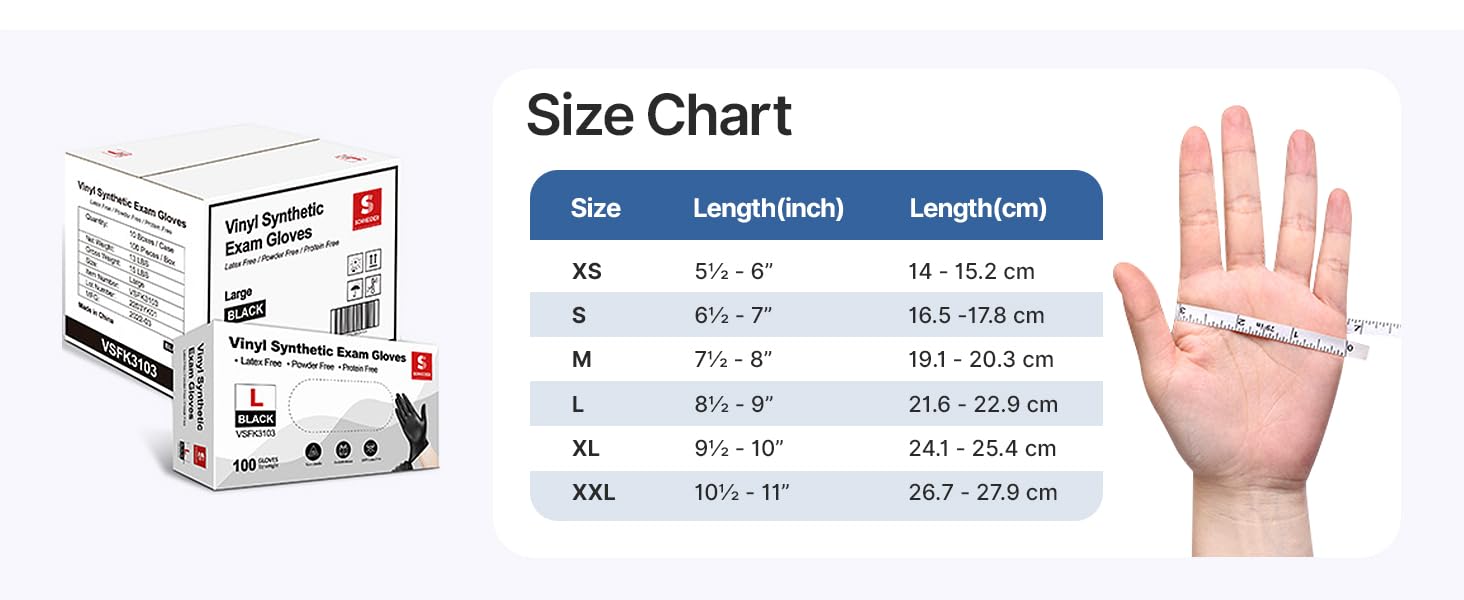This screenshot has width=1464, height=600.
Task: Click the Size Chart heading
Action: pos(659,115)
